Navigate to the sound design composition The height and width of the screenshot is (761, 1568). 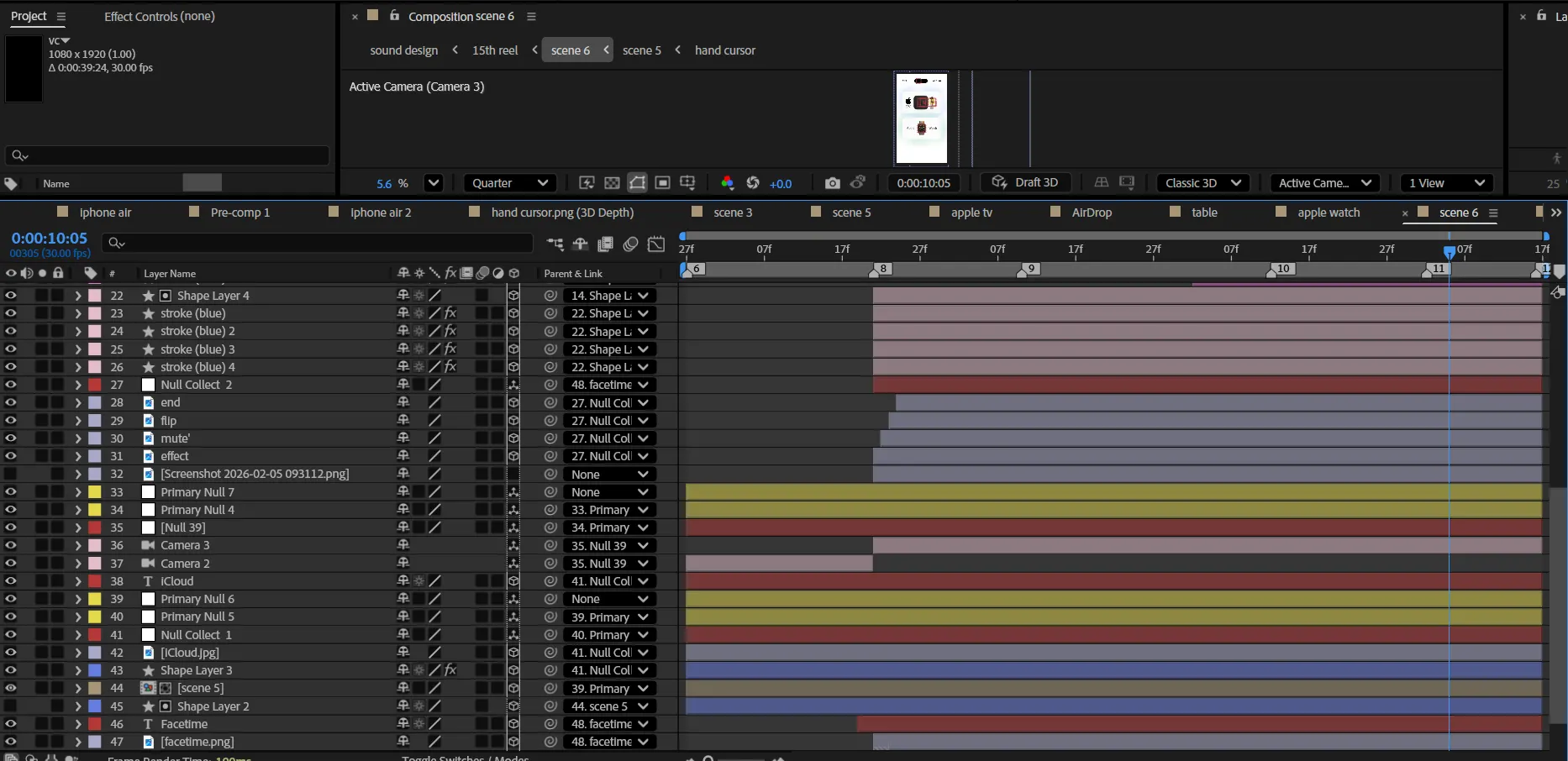coord(403,50)
